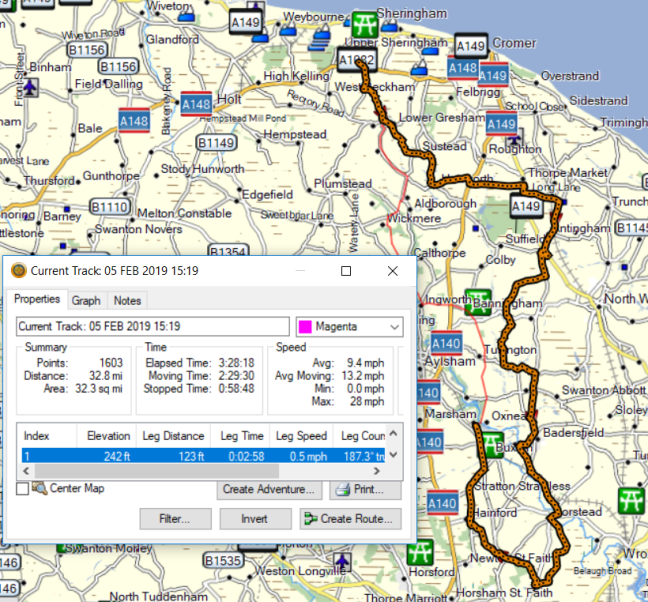The height and width of the screenshot is (602, 648).
Task: Open the Notes tab
Action: coord(127,300)
